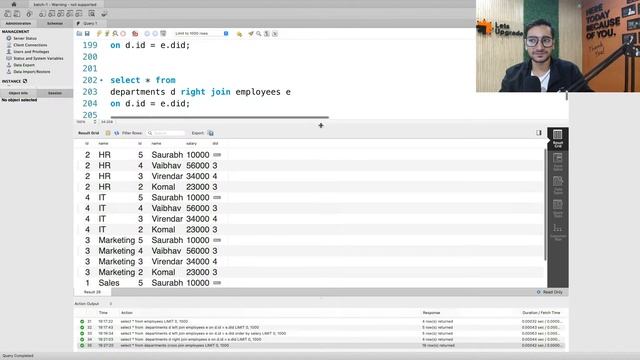
Task: Toggle continue-on-error execution icon
Action: coord(135,33)
